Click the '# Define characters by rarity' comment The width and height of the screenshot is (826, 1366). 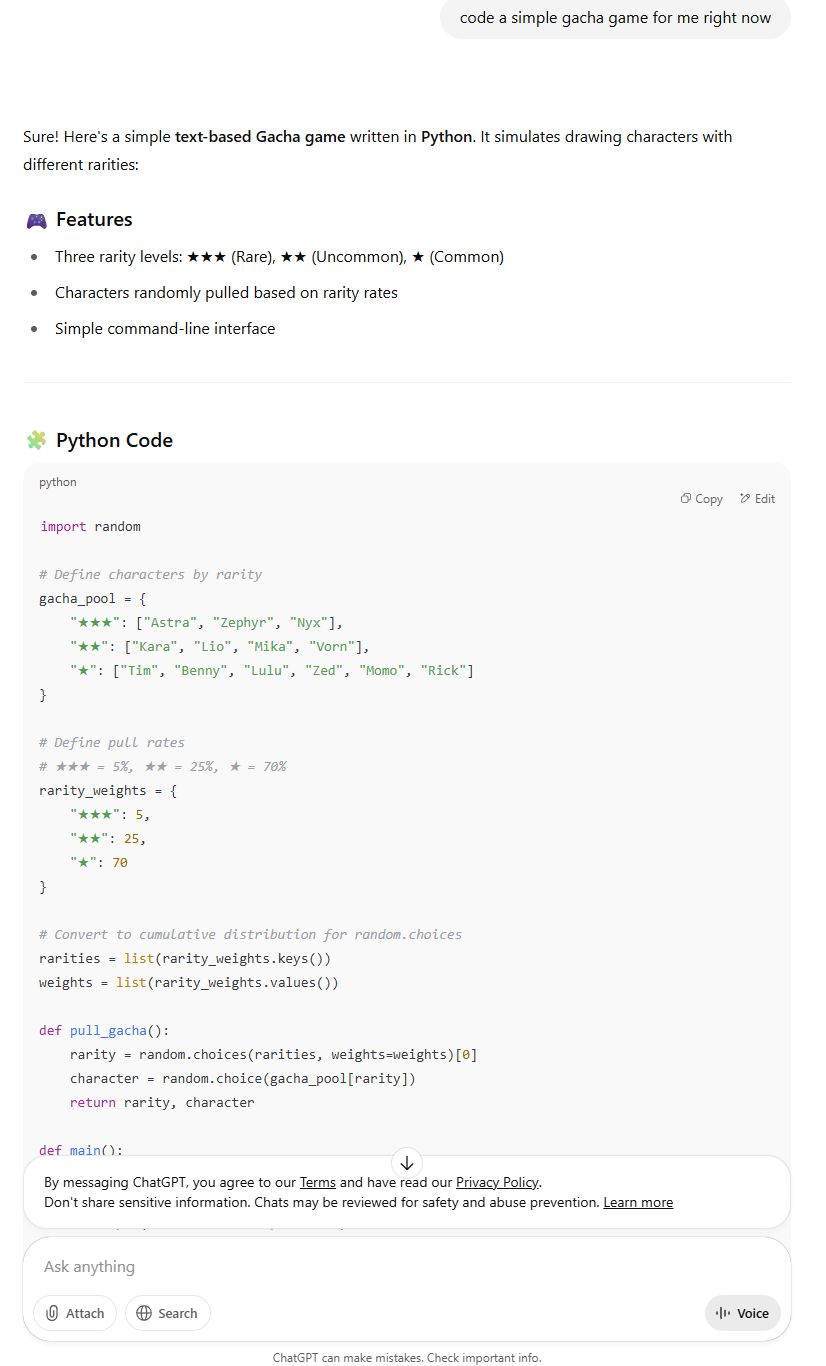click(150, 574)
